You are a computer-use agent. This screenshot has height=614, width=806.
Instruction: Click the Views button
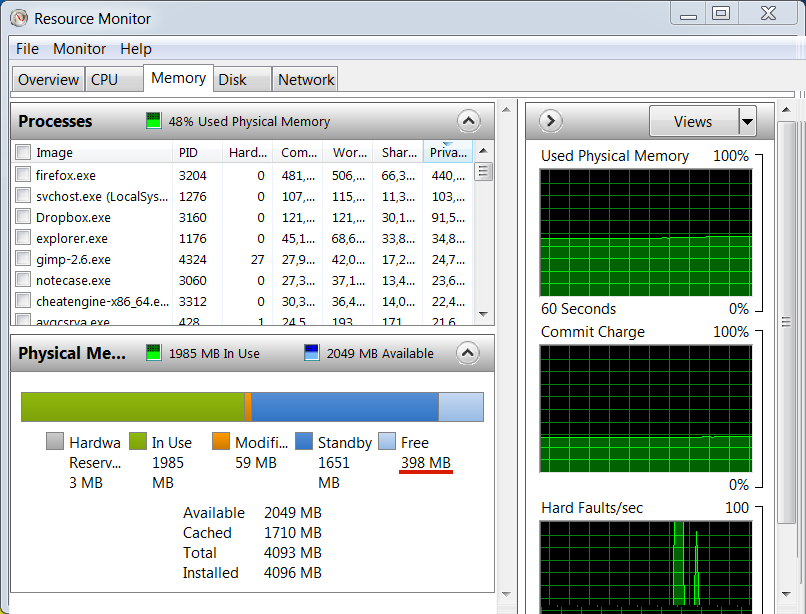click(x=693, y=122)
